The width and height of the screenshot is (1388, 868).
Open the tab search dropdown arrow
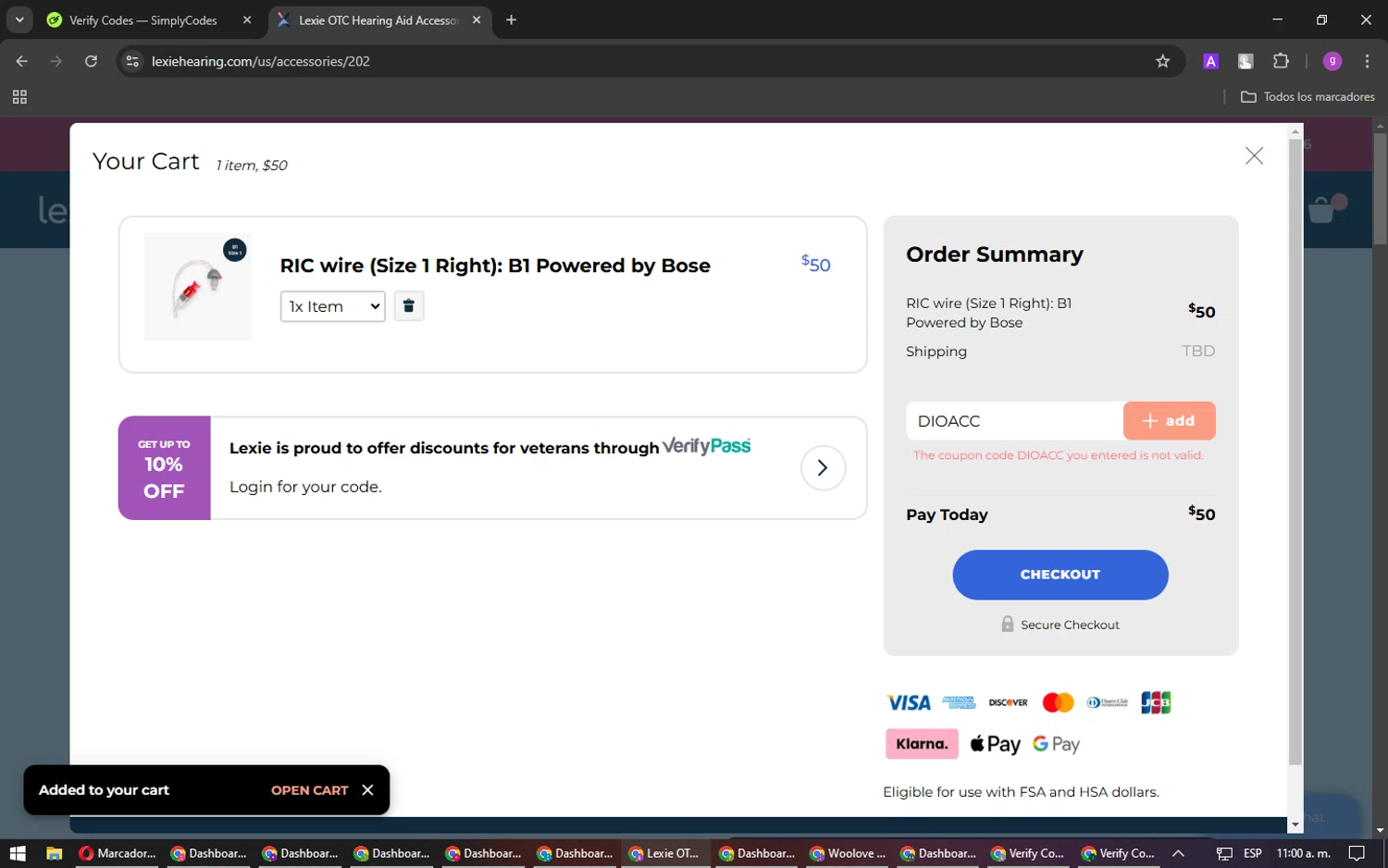point(19,20)
